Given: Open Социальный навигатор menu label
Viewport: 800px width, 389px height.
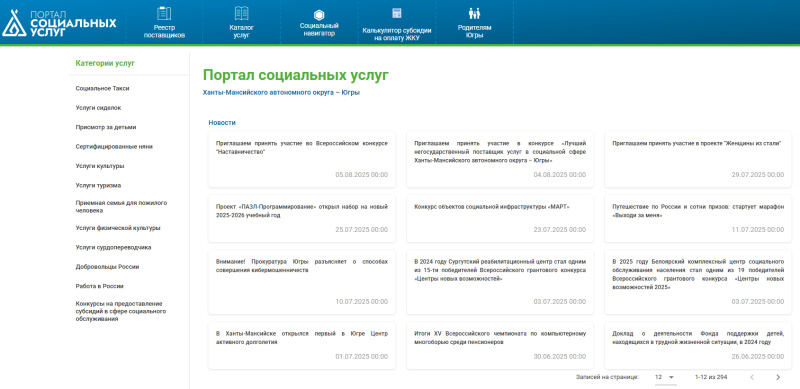Looking at the screenshot, I should [319, 30].
